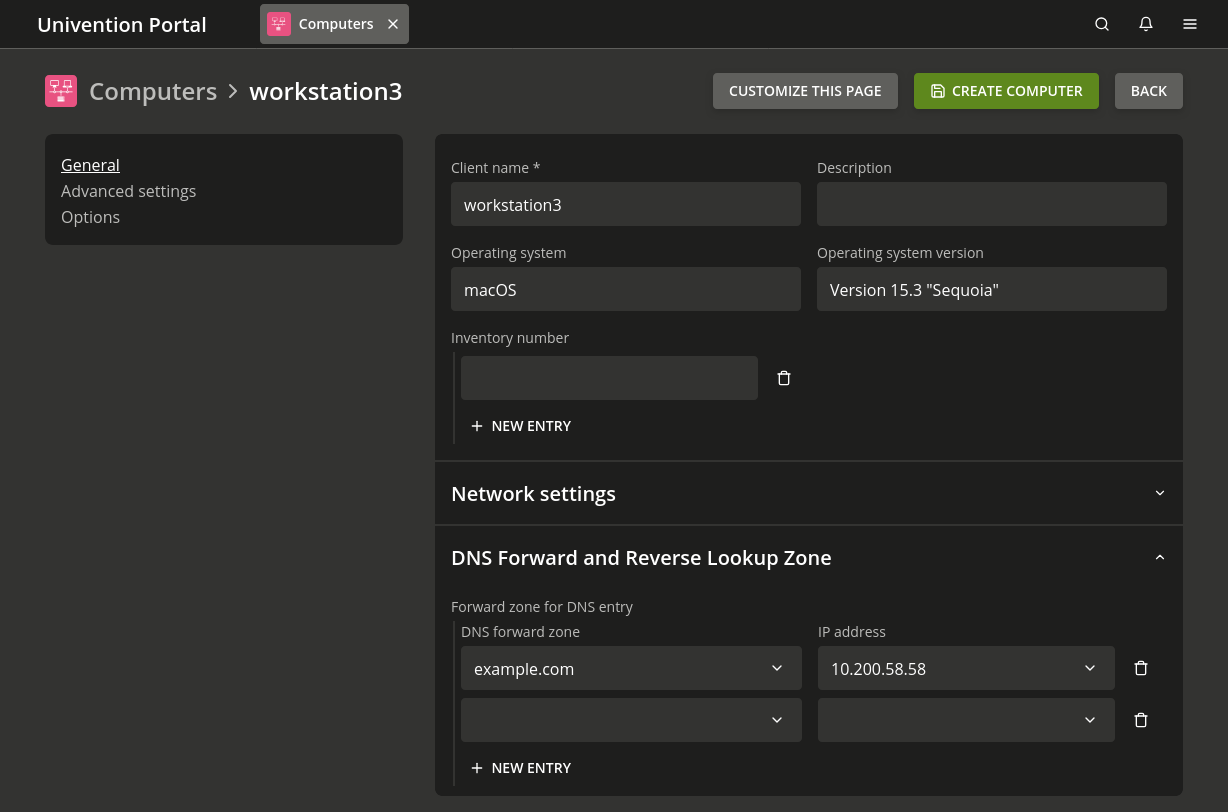Collapse DNS Forward and Reverse Lookup Zone
The height and width of the screenshot is (812, 1228).
pos(1160,557)
